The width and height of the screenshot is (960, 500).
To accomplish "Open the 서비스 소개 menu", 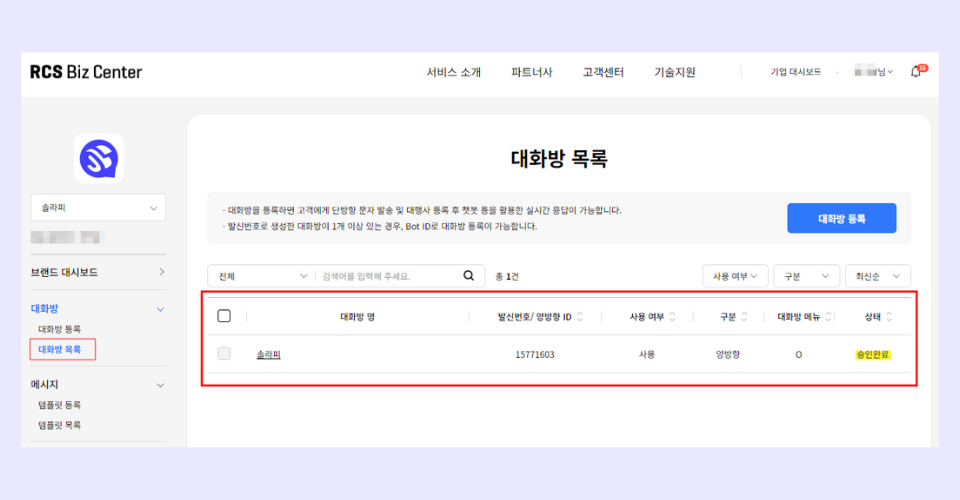I will coord(454,72).
